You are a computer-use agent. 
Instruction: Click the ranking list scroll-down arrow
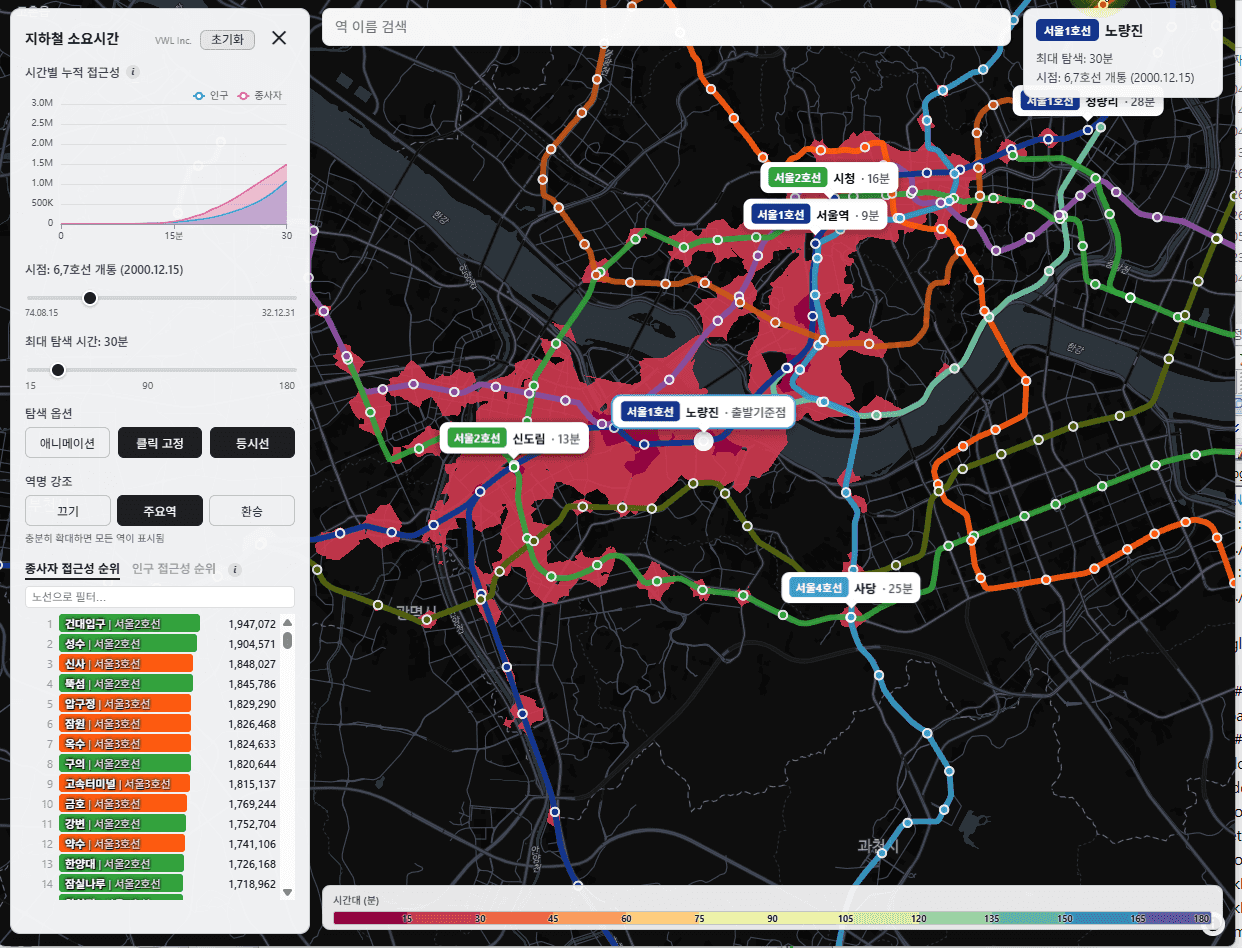288,891
